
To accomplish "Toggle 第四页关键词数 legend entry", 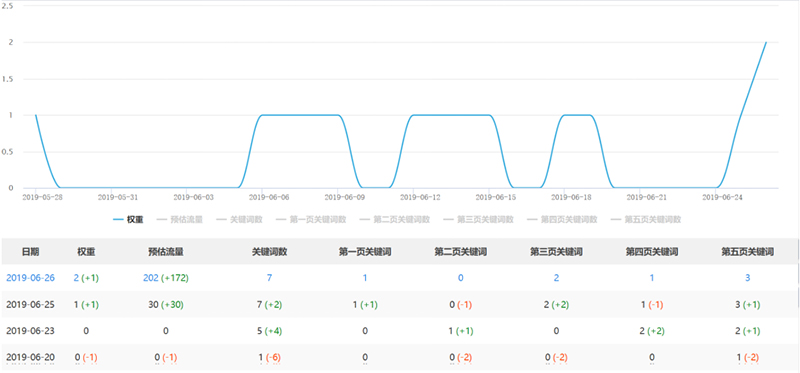I will [x=562, y=219].
